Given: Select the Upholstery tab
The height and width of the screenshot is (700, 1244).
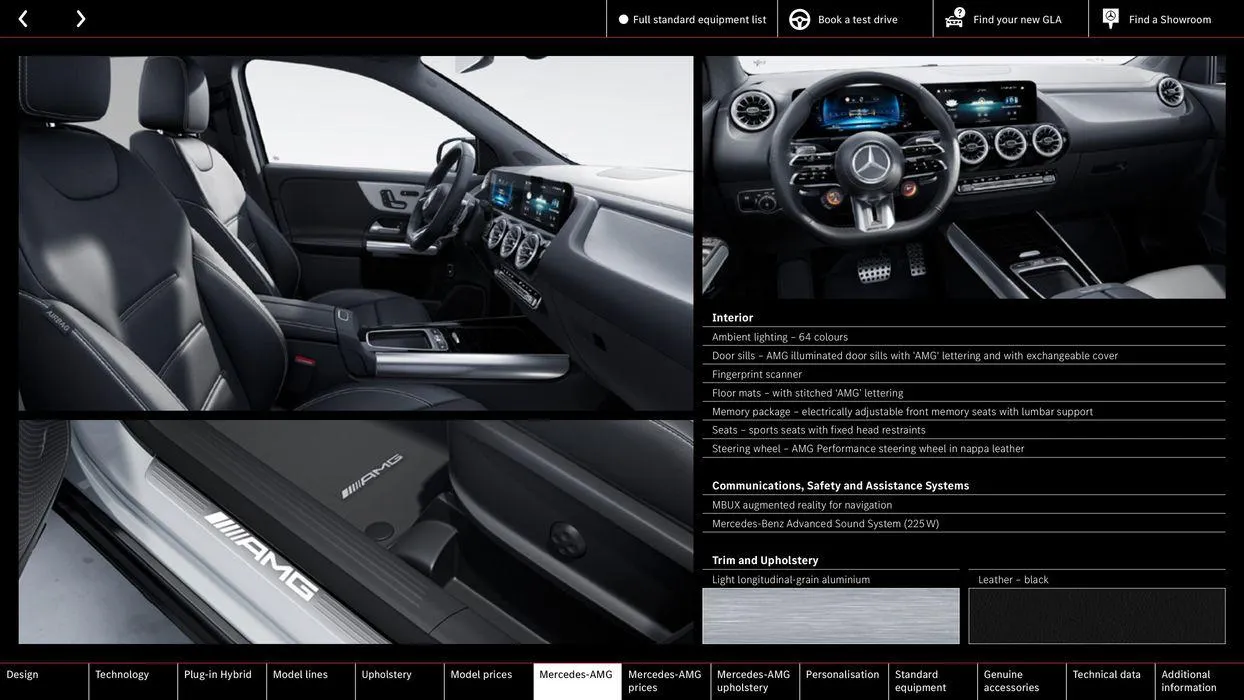Looking at the screenshot, I should click(x=400, y=682).
